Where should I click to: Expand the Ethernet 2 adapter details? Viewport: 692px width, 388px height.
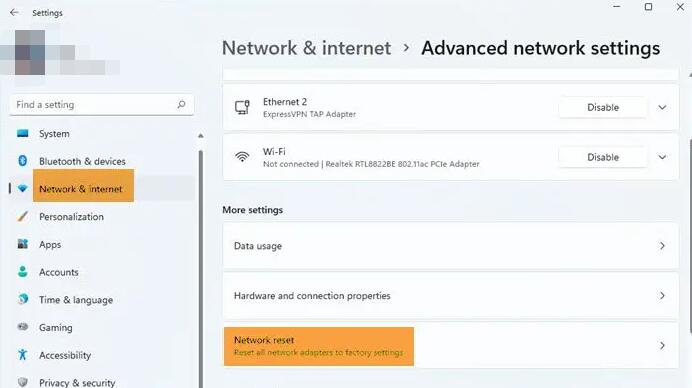662,107
